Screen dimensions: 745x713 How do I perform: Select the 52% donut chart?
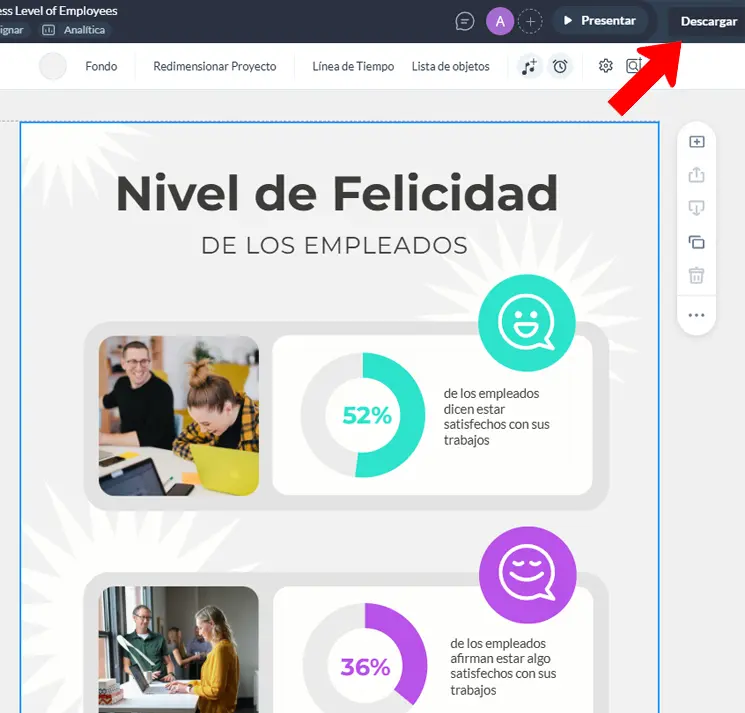tap(363, 415)
